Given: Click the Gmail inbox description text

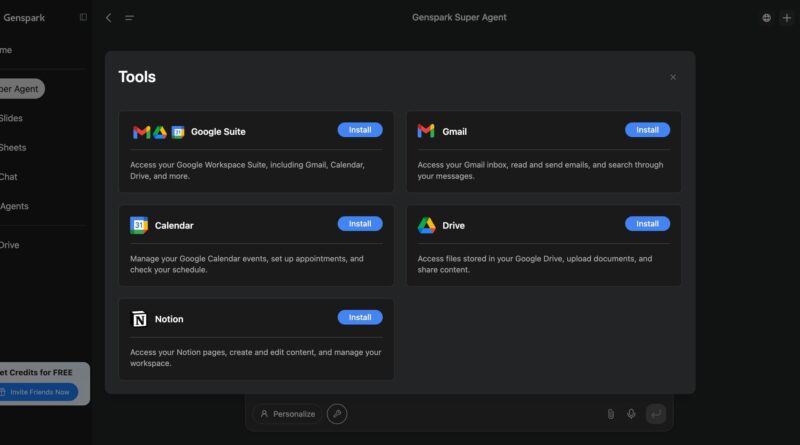Looking at the screenshot, I should pyautogui.click(x=540, y=170).
